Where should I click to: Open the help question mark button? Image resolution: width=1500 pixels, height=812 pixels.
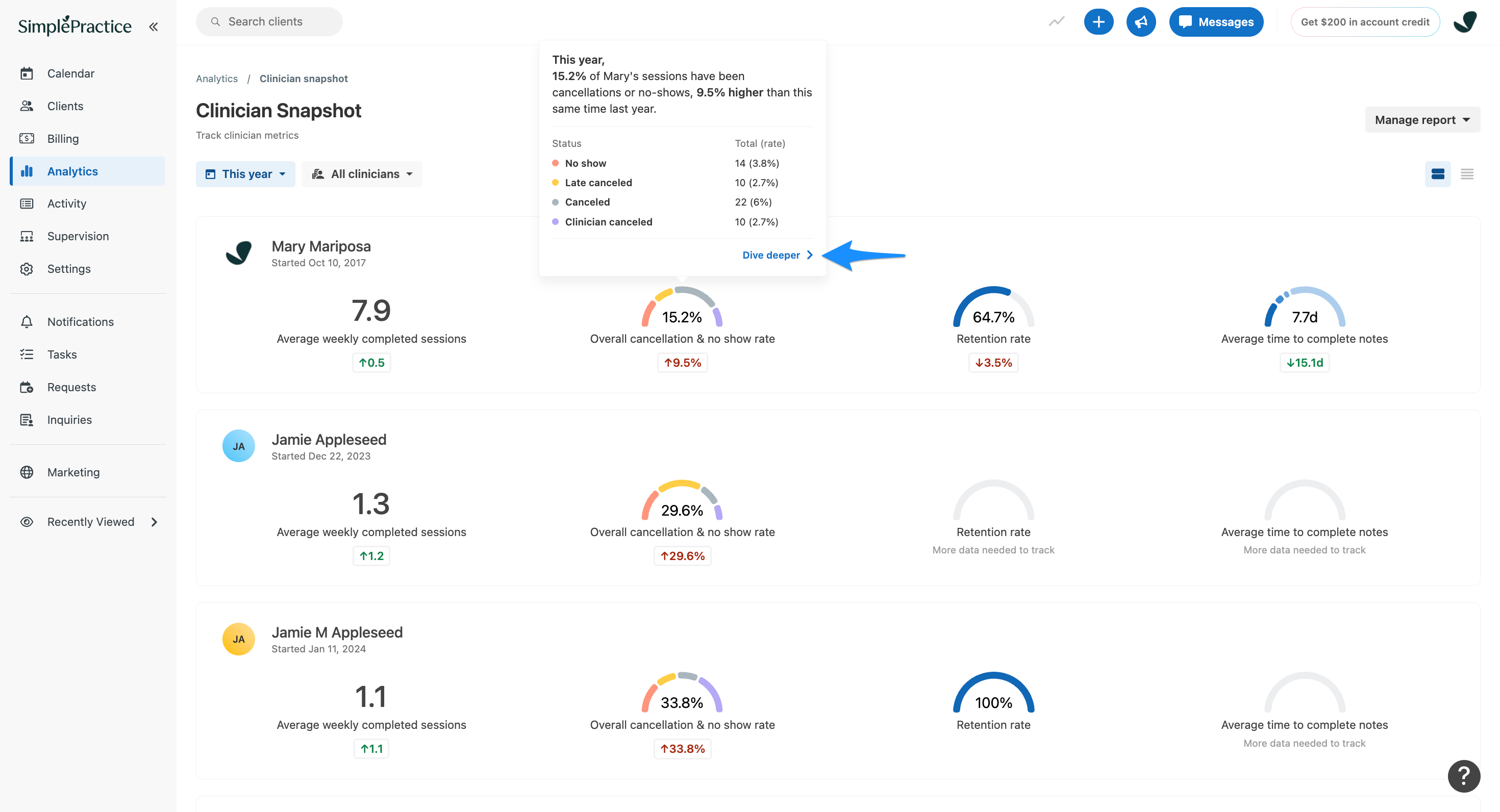click(1463, 776)
